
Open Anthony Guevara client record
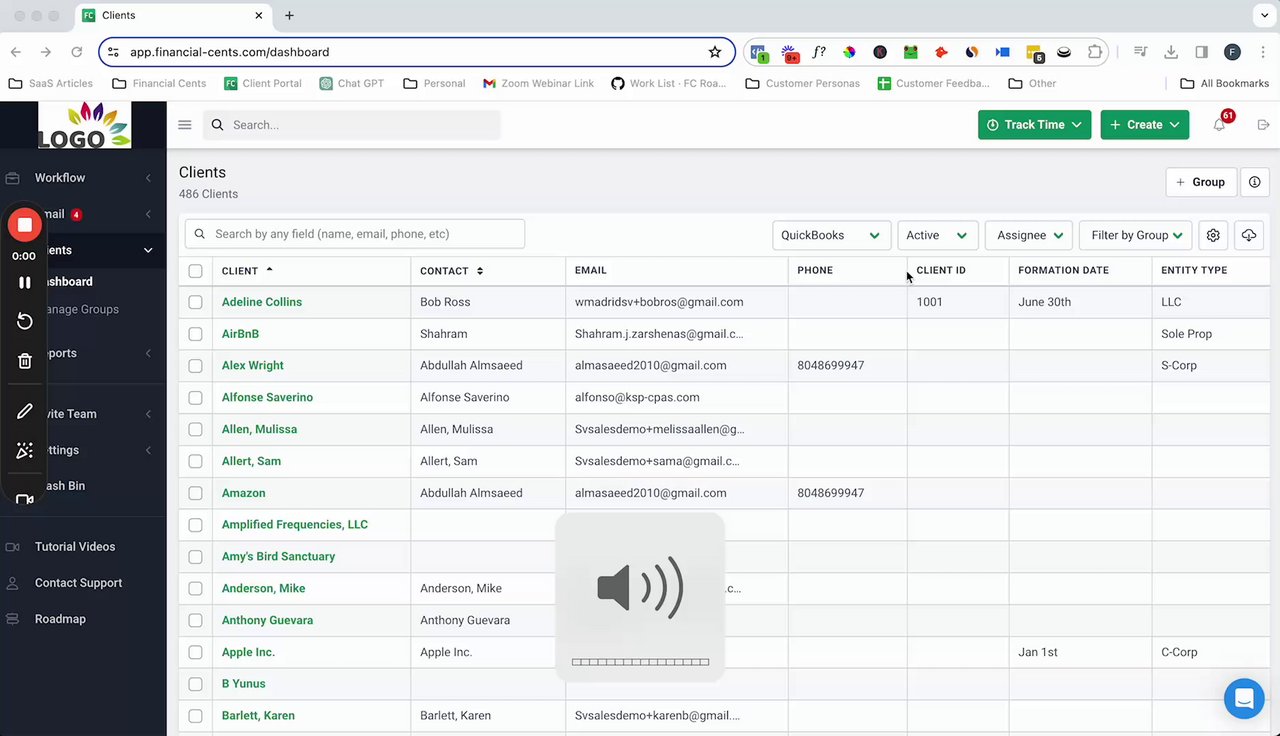(x=268, y=621)
